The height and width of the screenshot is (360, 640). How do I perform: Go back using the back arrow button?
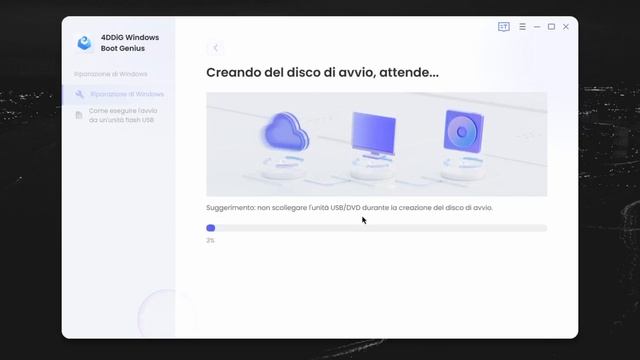(x=215, y=48)
